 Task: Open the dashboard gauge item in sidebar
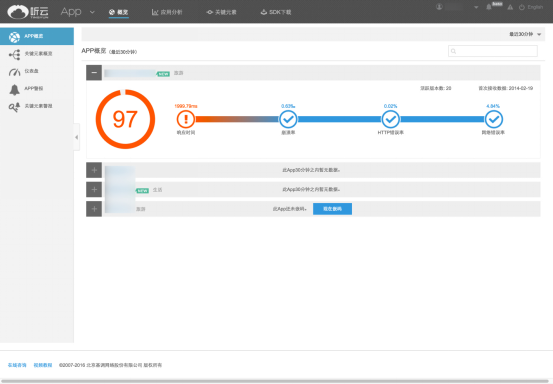pos(37,71)
